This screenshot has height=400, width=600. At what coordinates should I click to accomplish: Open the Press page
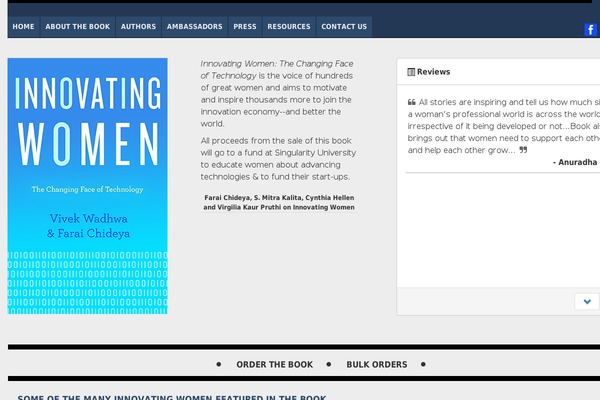(x=245, y=27)
